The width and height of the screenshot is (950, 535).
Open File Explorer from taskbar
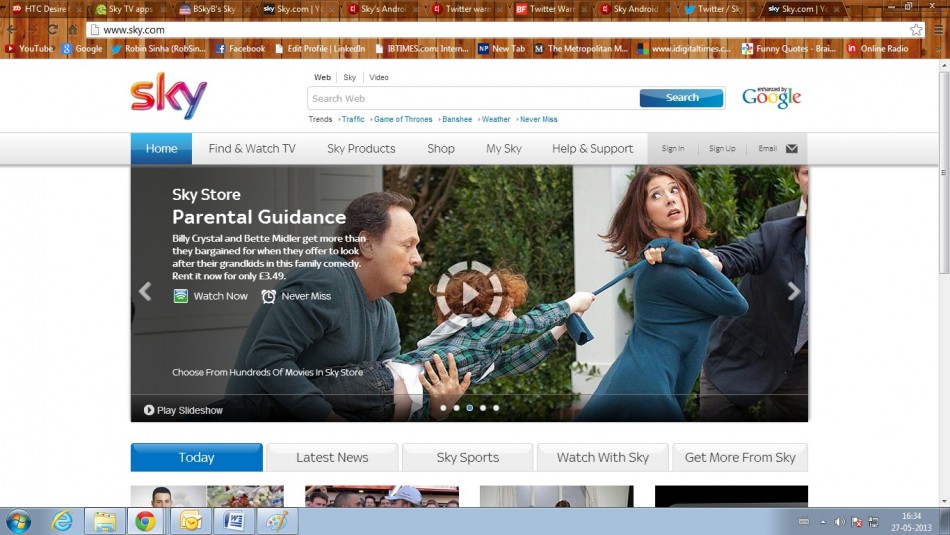click(x=105, y=521)
